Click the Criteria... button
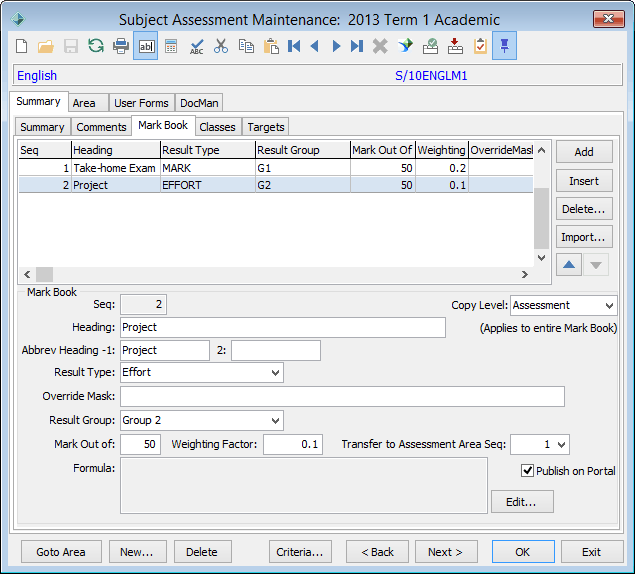 [x=300, y=552]
